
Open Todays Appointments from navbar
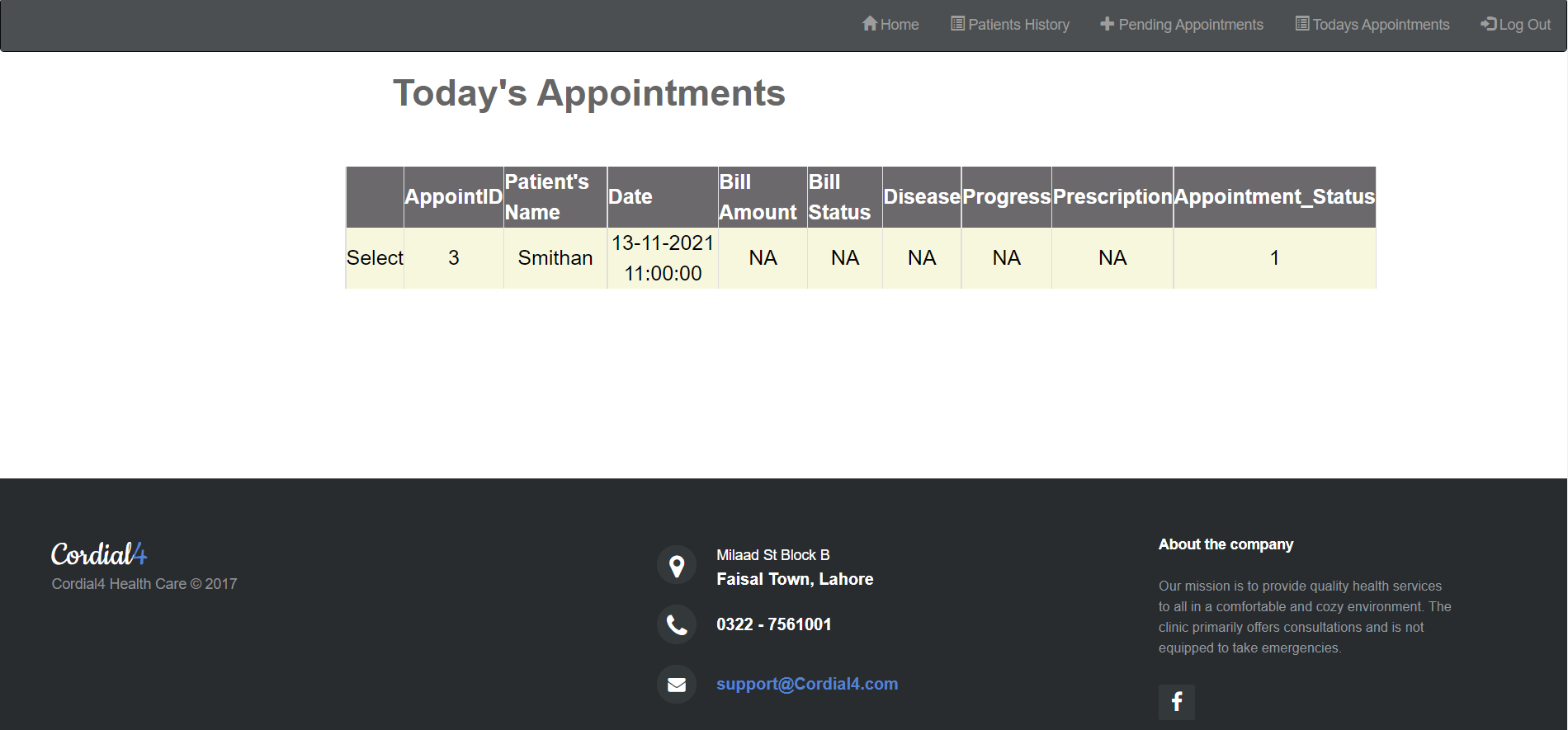tap(1372, 25)
